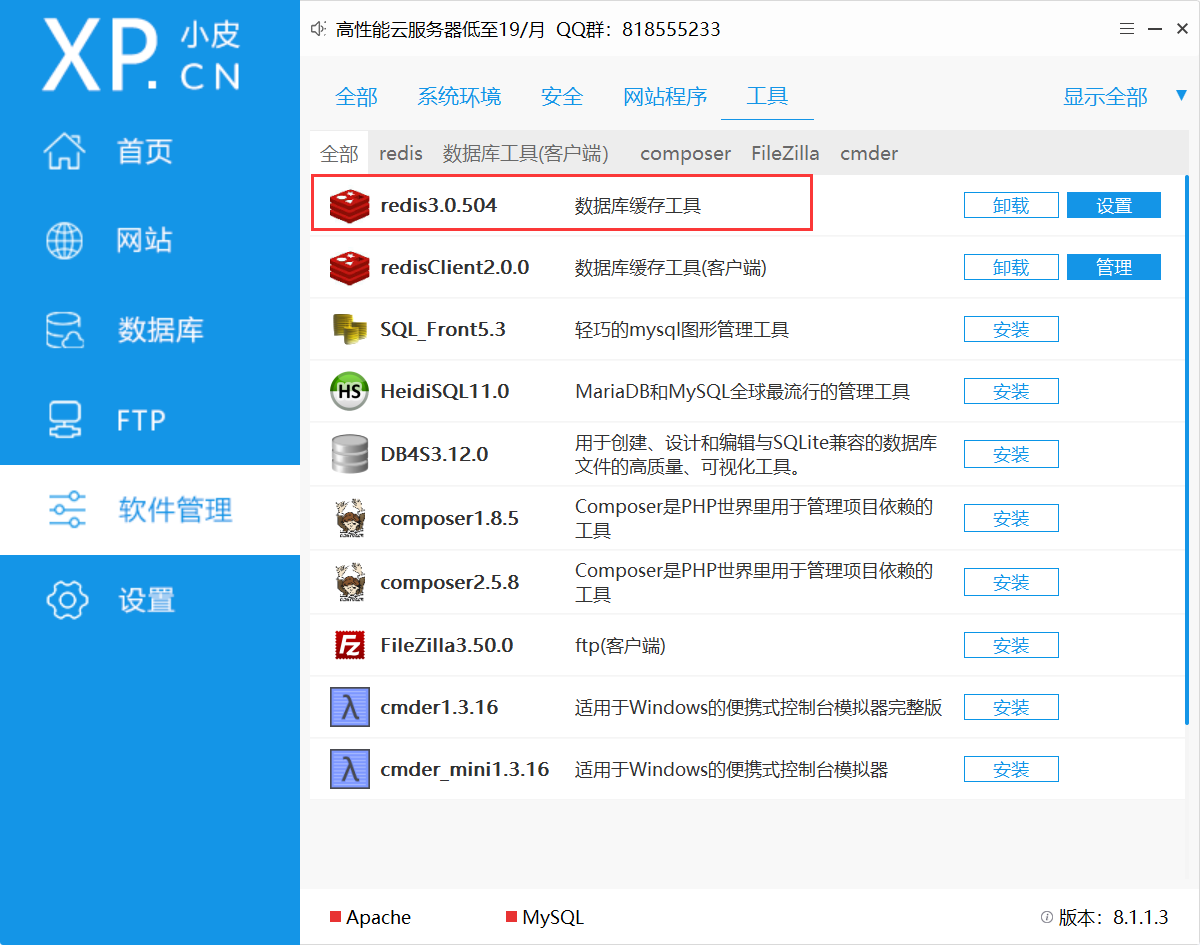Install FileZilla3.50.0
The height and width of the screenshot is (945, 1200).
click(1011, 645)
